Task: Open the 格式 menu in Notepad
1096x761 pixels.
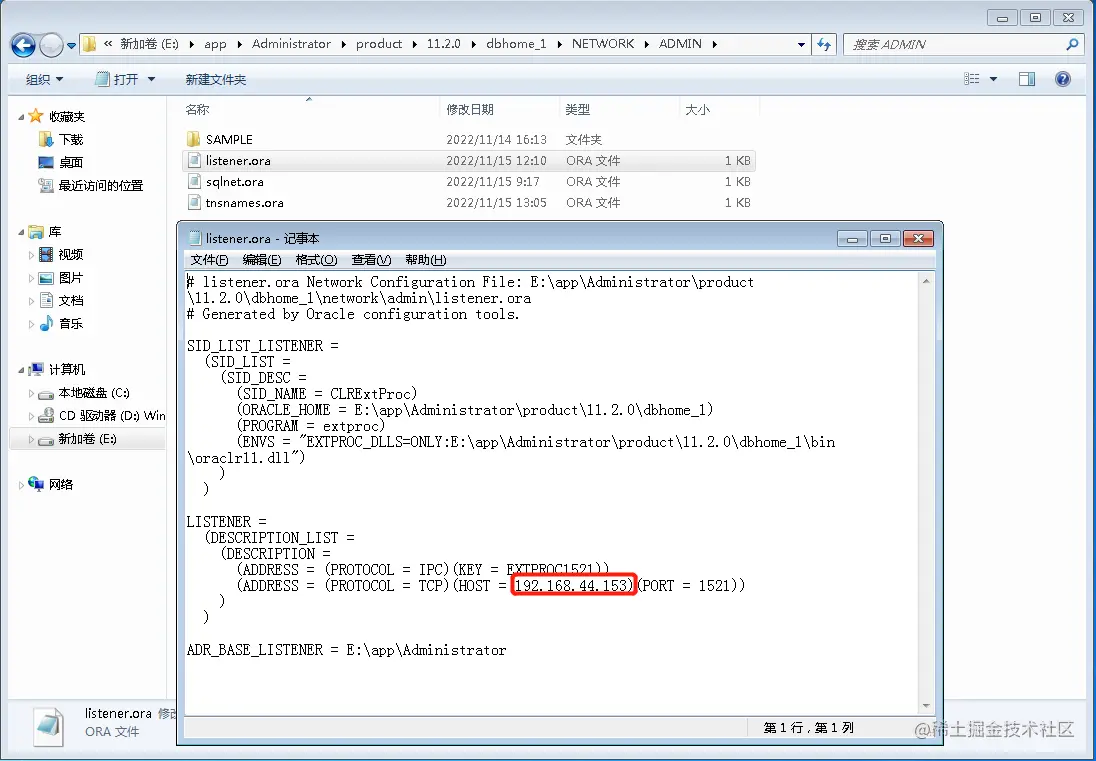Action: [x=316, y=259]
